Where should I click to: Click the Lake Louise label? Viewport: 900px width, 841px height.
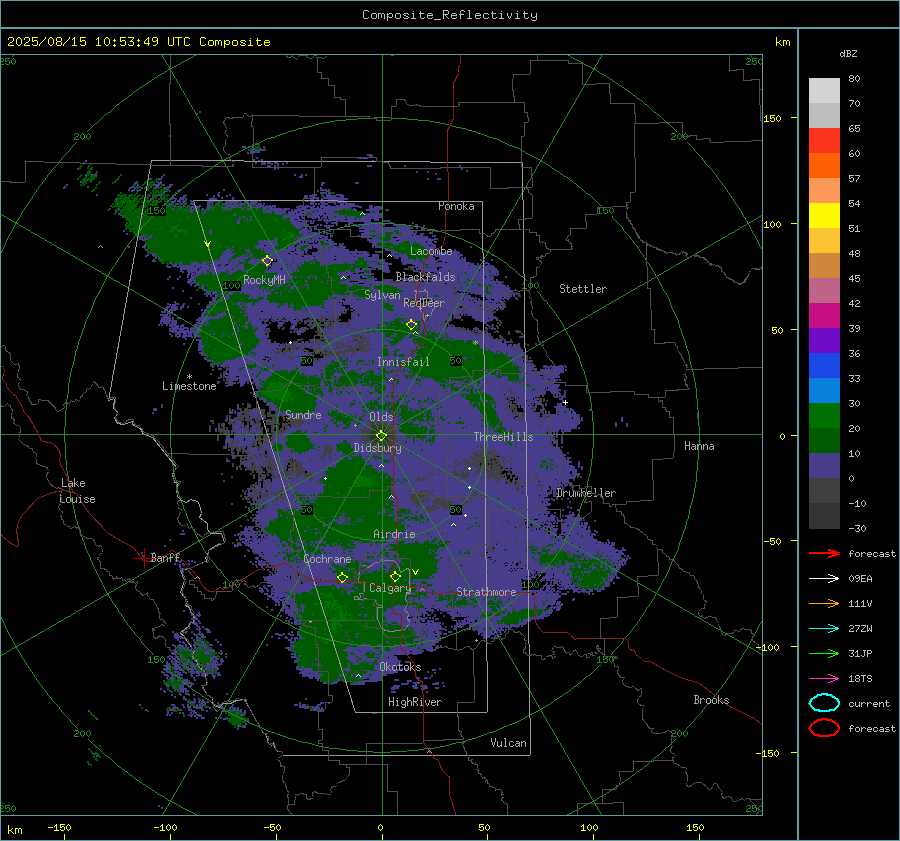point(77,491)
